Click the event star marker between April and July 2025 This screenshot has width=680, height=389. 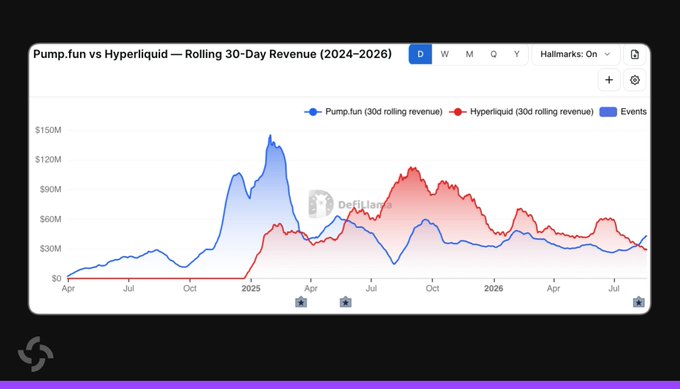pyautogui.click(x=345, y=302)
